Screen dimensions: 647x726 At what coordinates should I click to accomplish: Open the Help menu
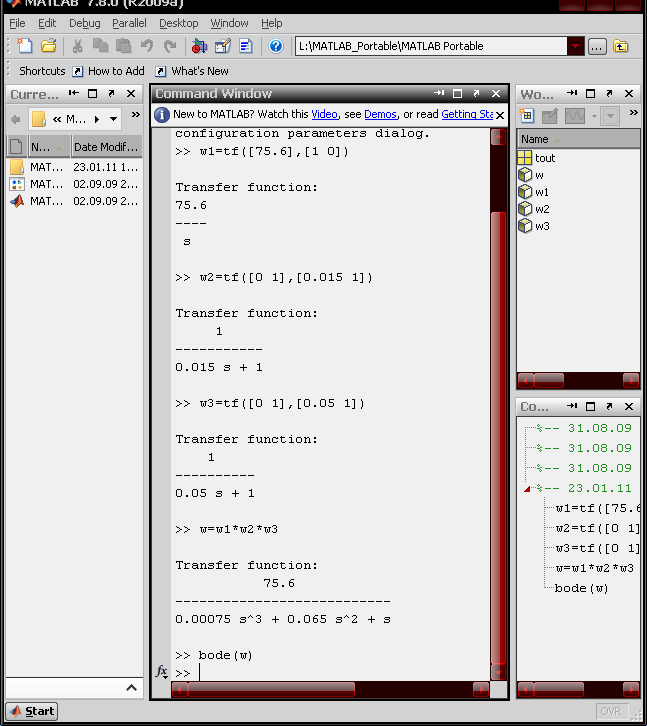point(271,23)
